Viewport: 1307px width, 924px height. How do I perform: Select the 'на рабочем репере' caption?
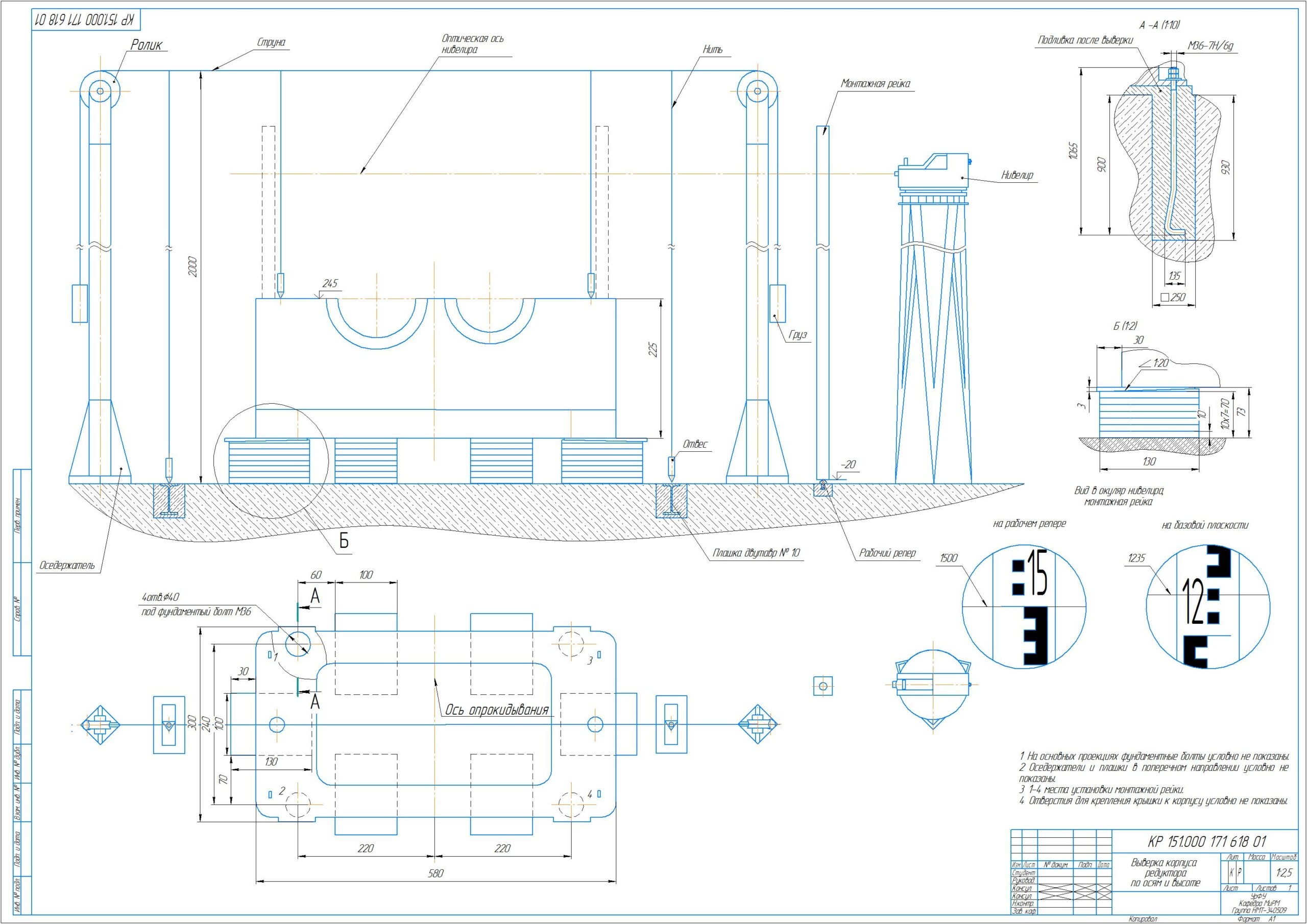pyautogui.click(x=1029, y=524)
